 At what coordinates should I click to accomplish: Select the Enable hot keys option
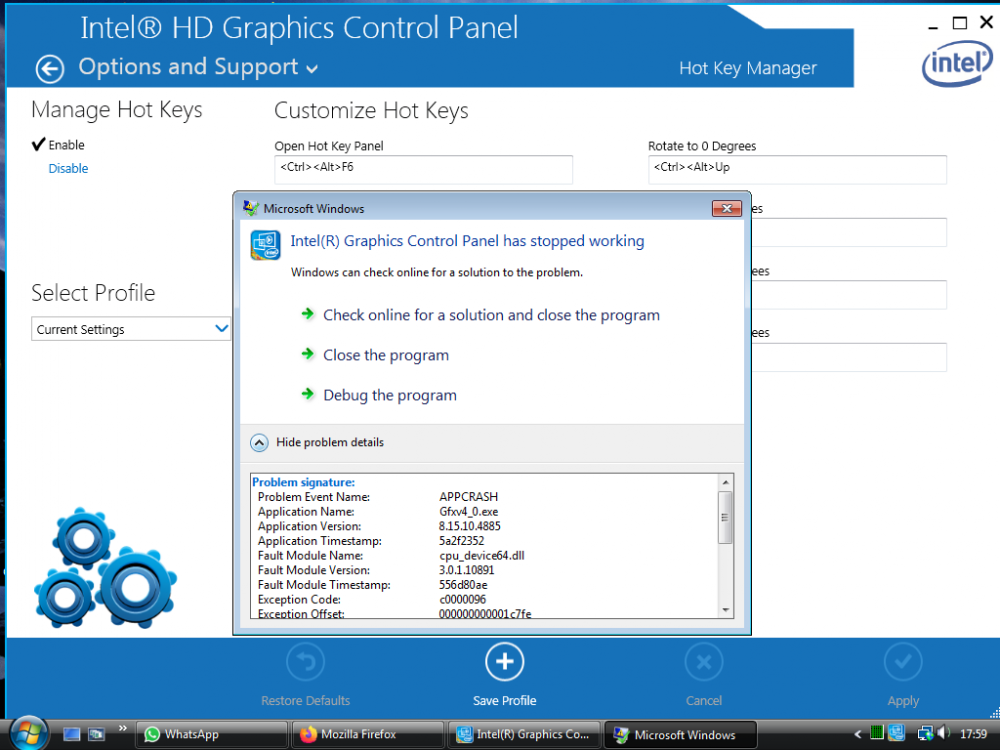(x=66, y=145)
